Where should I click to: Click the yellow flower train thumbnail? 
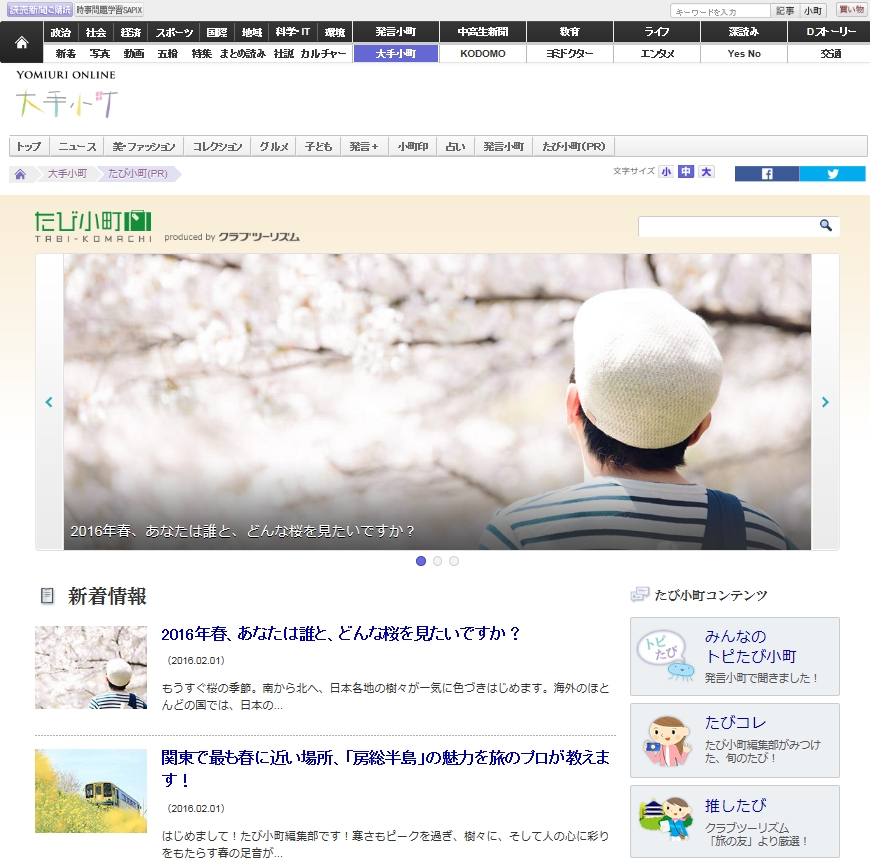click(x=91, y=791)
